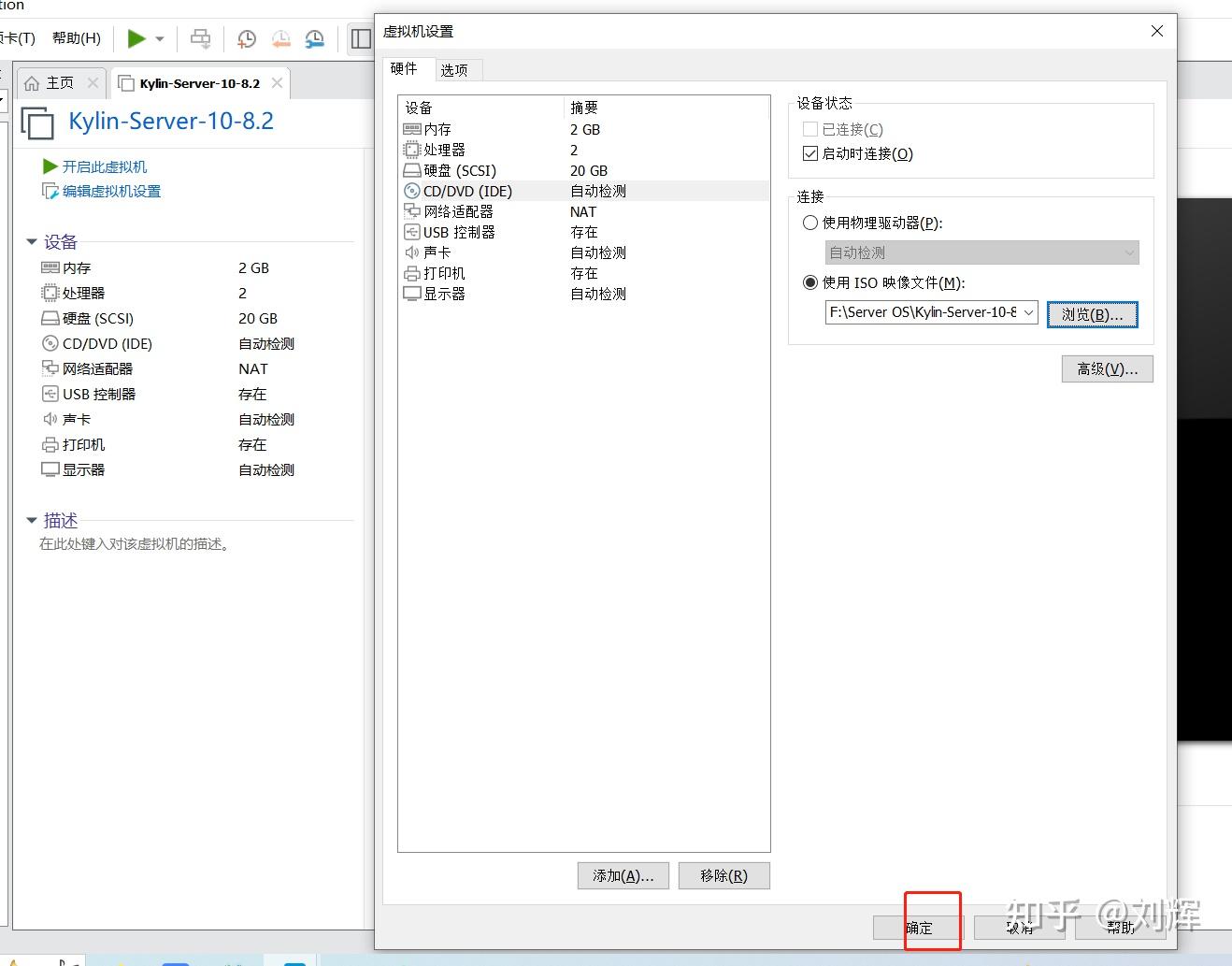Click 打印机 icon in main window list
The image size is (1232, 966).
pyautogui.click(x=50, y=444)
